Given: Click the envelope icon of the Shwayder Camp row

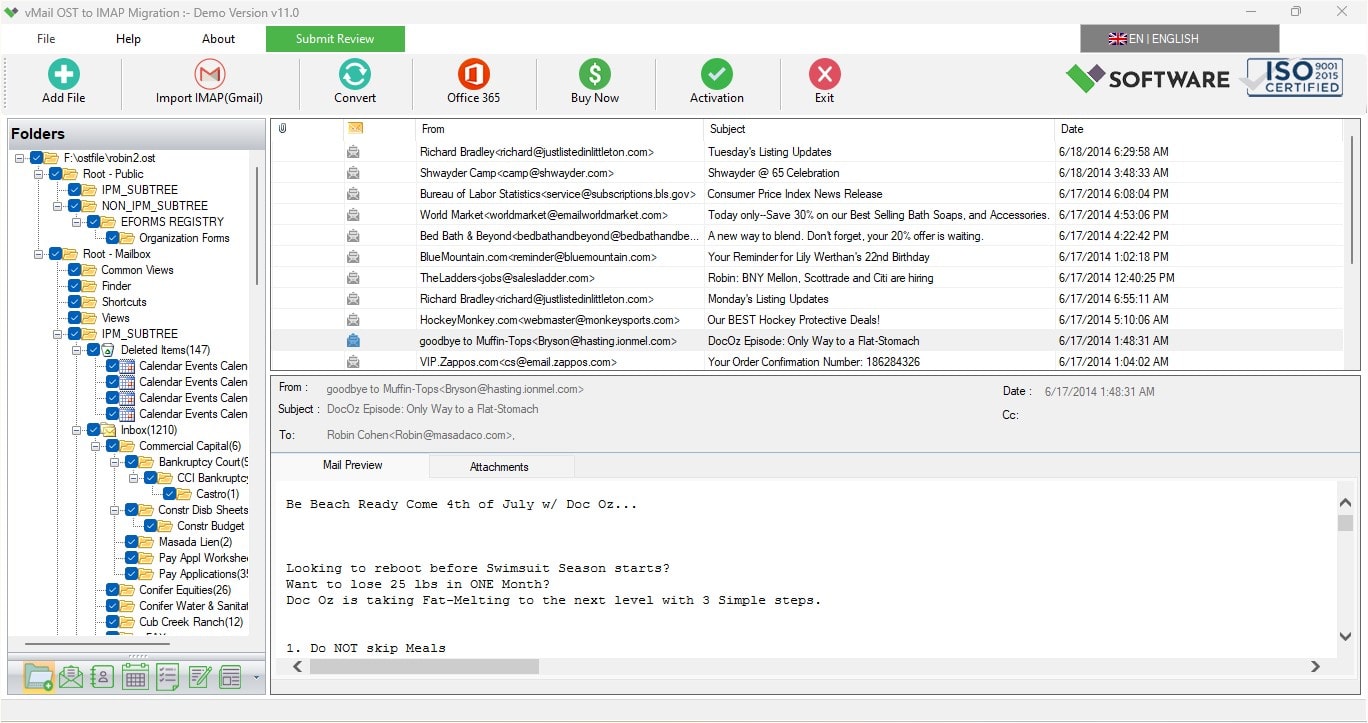Looking at the screenshot, I should (x=353, y=173).
